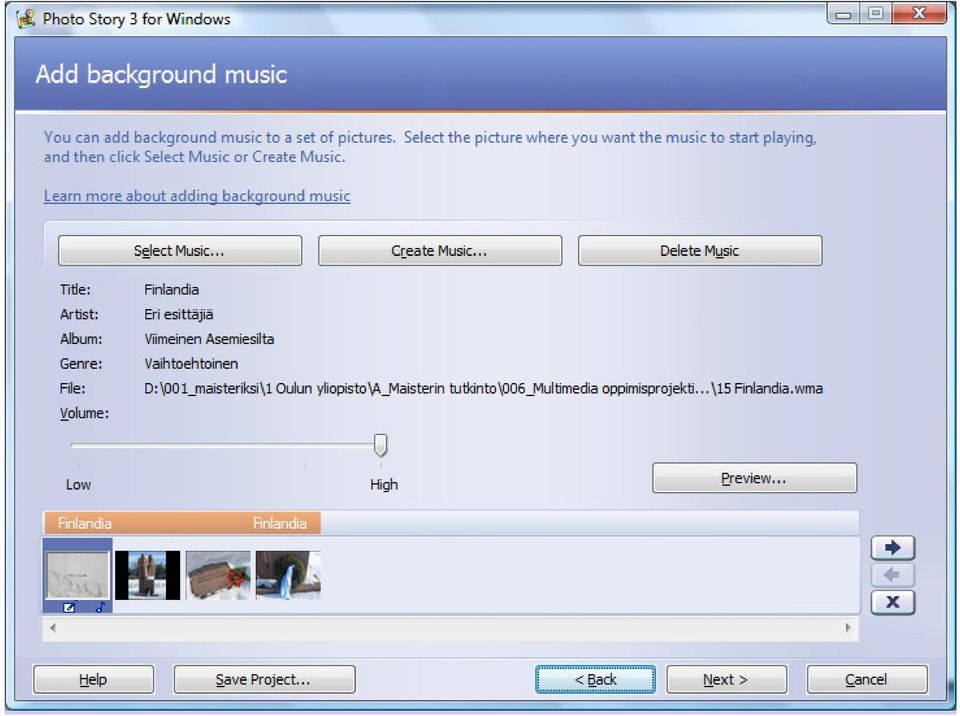Click the file path ending in 15 Finlandia.wma
Viewport: 960px width, 716px height.
pyautogui.click(x=483, y=388)
